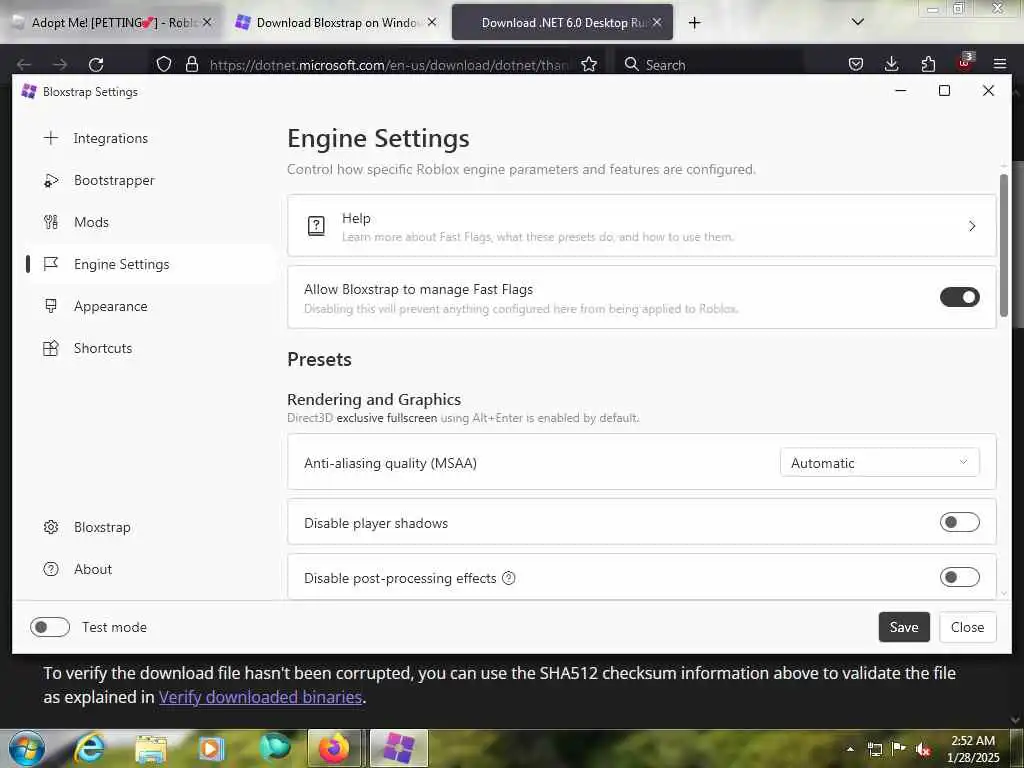Save the Bloxstrap settings
1024x768 pixels.
pyautogui.click(x=904, y=627)
